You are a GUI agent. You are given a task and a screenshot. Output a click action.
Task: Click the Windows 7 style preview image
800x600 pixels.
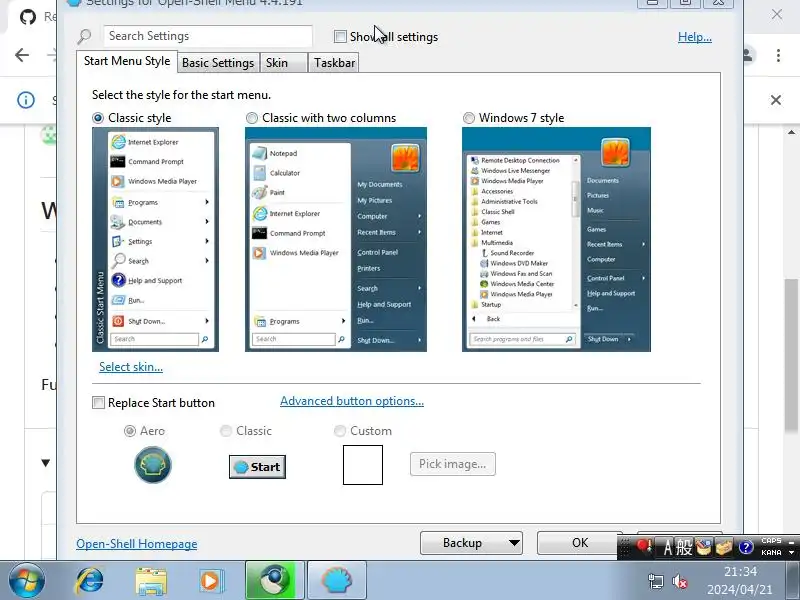click(556, 239)
